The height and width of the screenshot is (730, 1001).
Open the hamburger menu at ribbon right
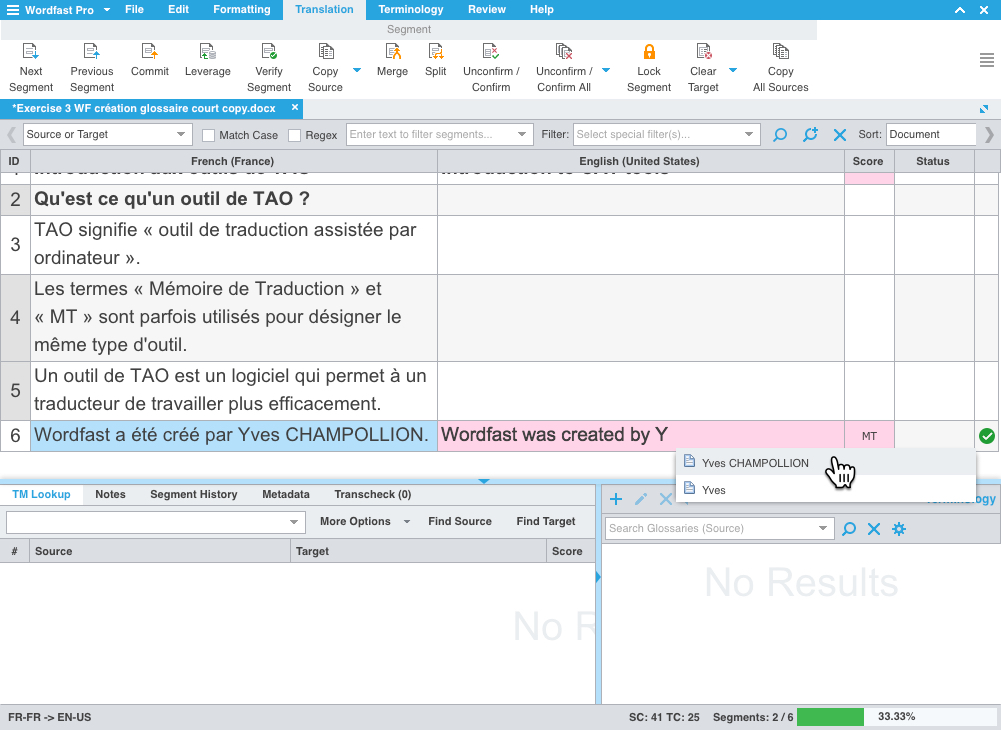(x=986, y=60)
